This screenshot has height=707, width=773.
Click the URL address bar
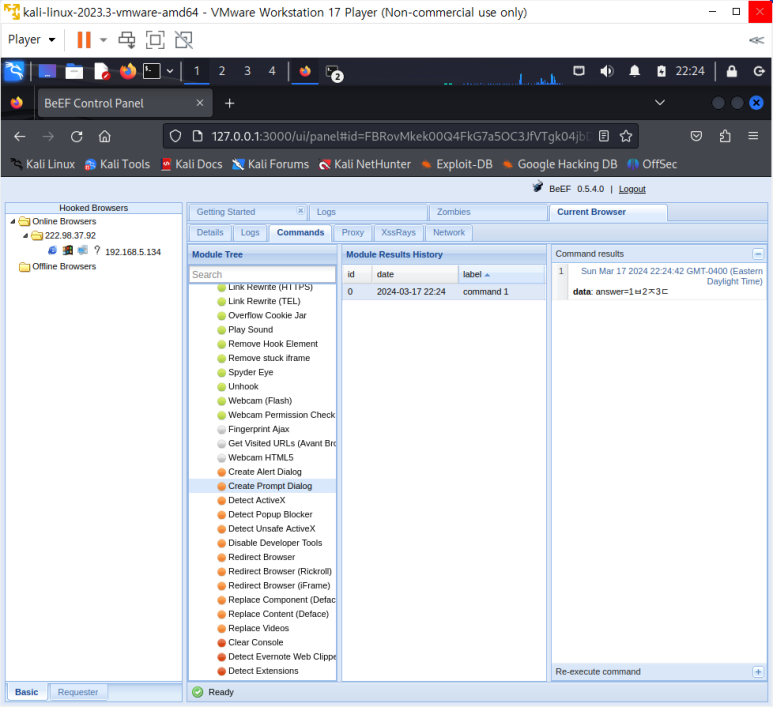click(x=400, y=137)
